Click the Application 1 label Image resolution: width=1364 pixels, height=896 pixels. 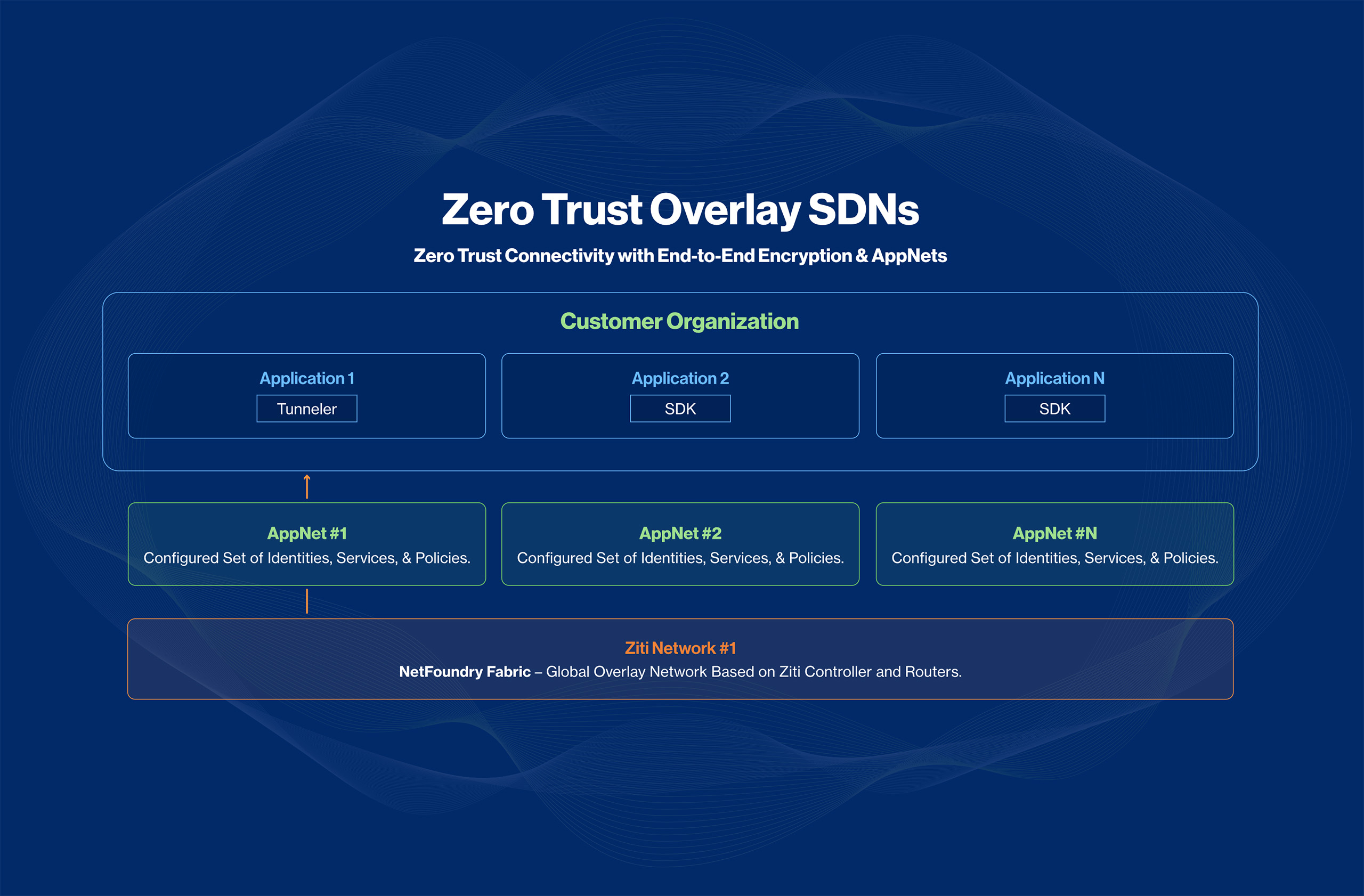click(306, 378)
